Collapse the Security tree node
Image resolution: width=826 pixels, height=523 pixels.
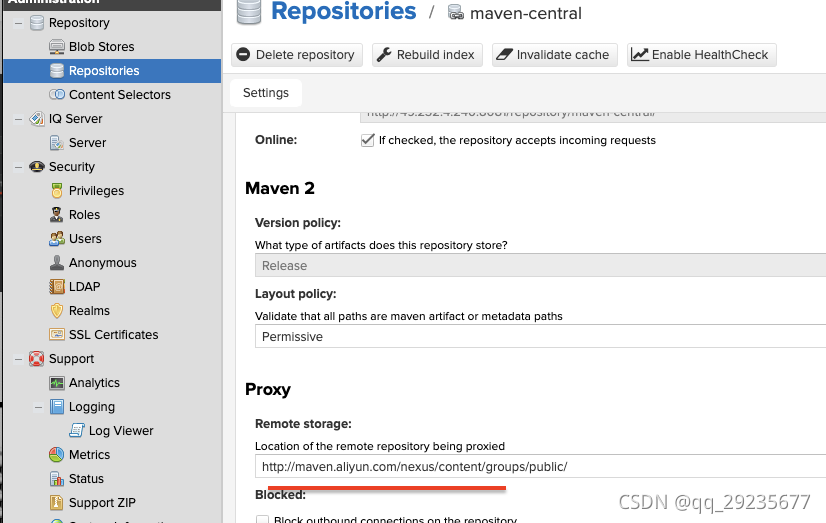click(x=18, y=167)
